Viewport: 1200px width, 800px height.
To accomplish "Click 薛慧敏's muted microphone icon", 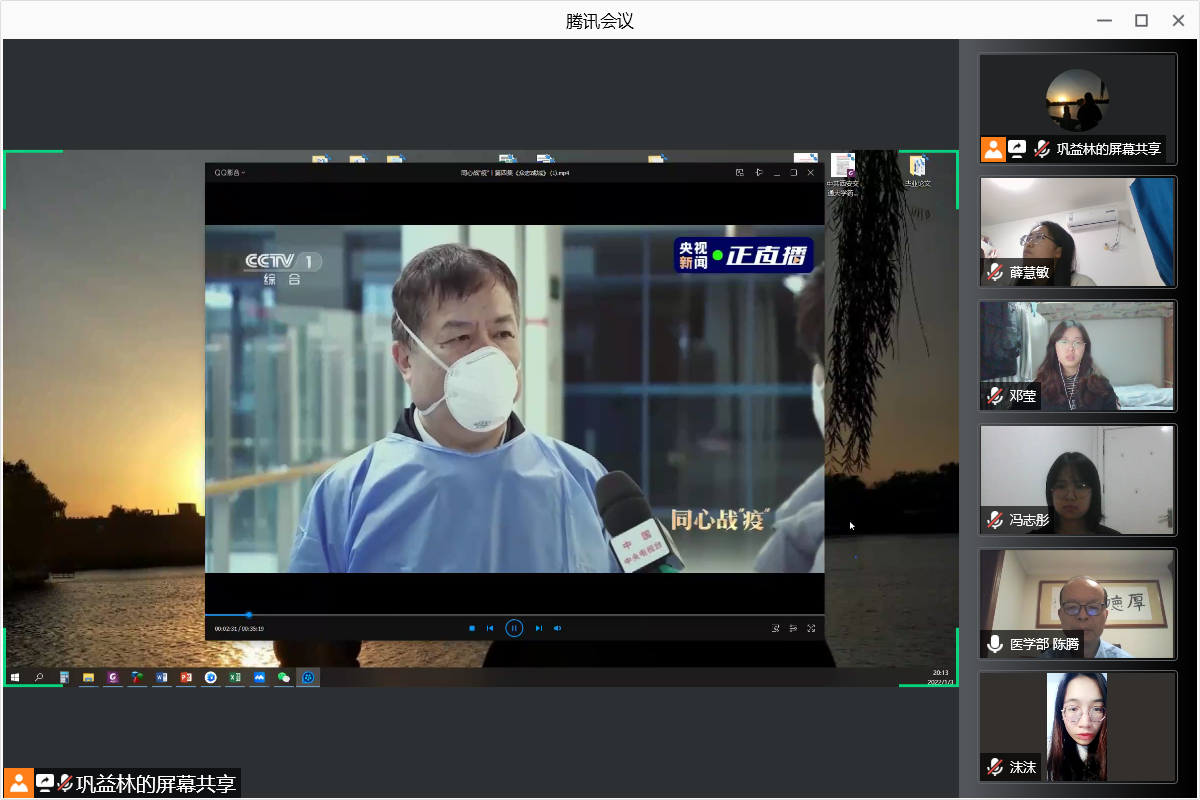I will pyautogui.click(x=995, y=272).
